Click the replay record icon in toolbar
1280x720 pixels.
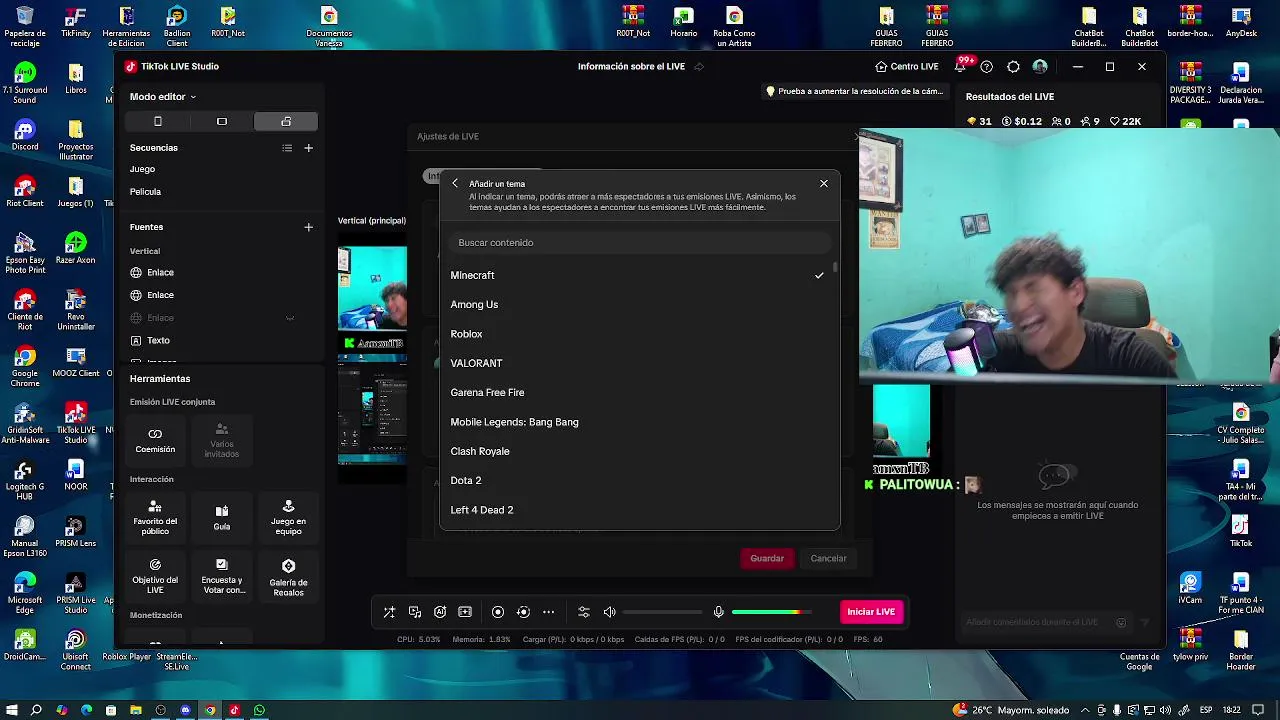[523, 612]
